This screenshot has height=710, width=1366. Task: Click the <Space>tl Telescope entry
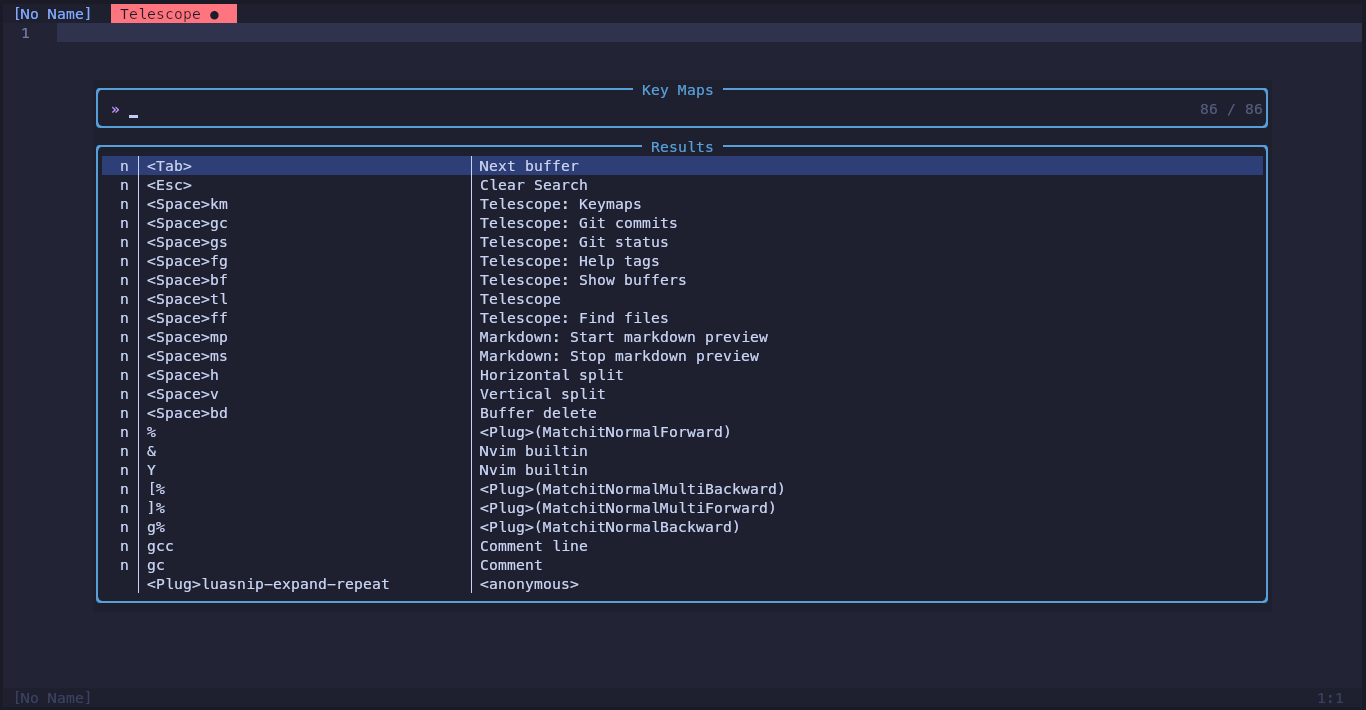[682, 299]
